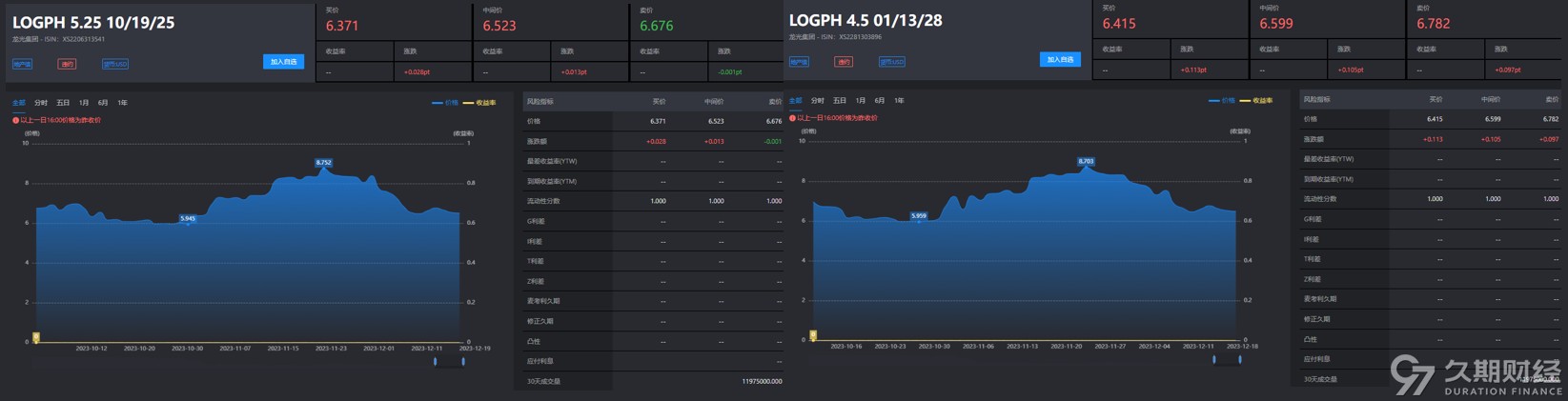Toggle 收益率 legend series on LOGPH 5.25 chart
The image size is (1568, 401).
[480, 103]
